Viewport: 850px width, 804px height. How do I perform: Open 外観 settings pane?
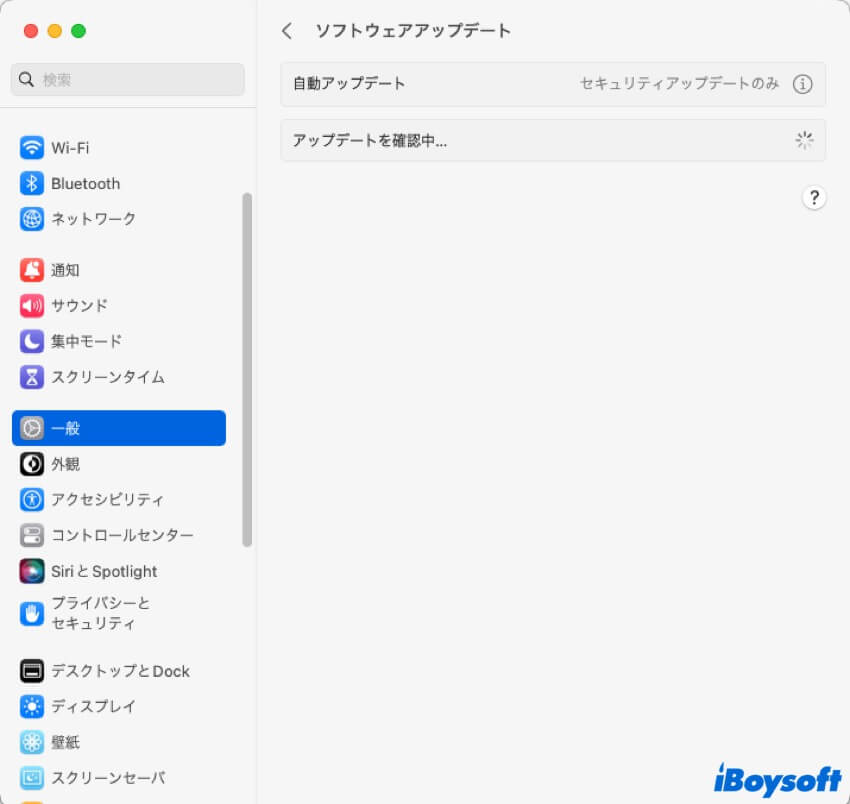[x=65, y=464]
